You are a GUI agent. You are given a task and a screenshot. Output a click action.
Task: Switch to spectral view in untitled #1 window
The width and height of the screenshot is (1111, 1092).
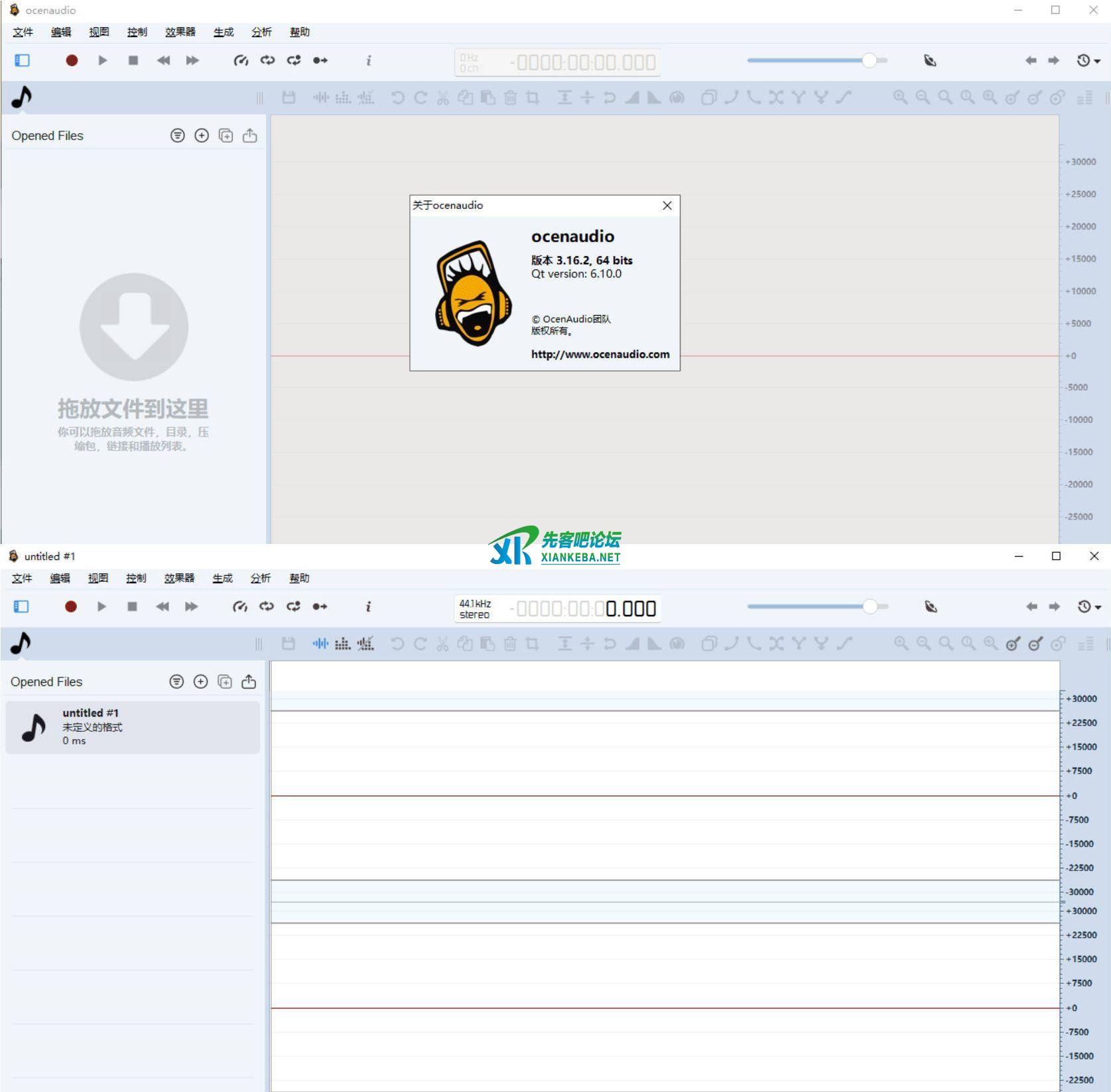point(342,644)
